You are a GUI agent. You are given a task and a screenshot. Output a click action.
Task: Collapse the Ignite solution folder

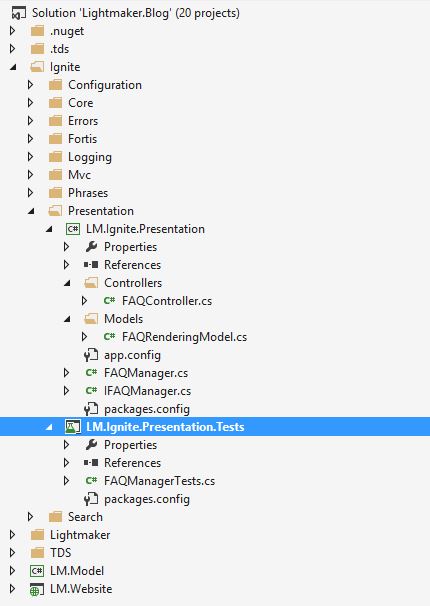(x=13, y=67)
